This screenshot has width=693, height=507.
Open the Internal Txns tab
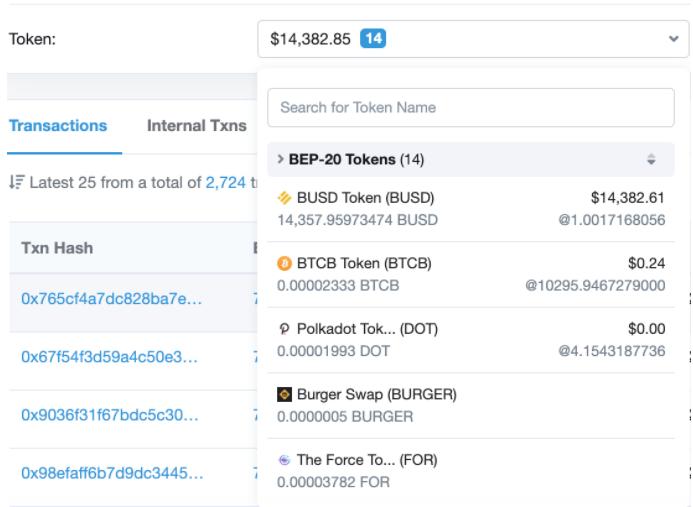coord(197,126)
